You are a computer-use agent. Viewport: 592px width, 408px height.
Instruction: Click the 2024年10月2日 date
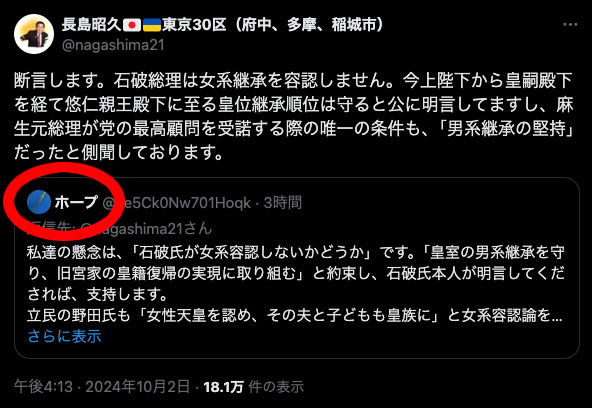(x=137, y=386)
